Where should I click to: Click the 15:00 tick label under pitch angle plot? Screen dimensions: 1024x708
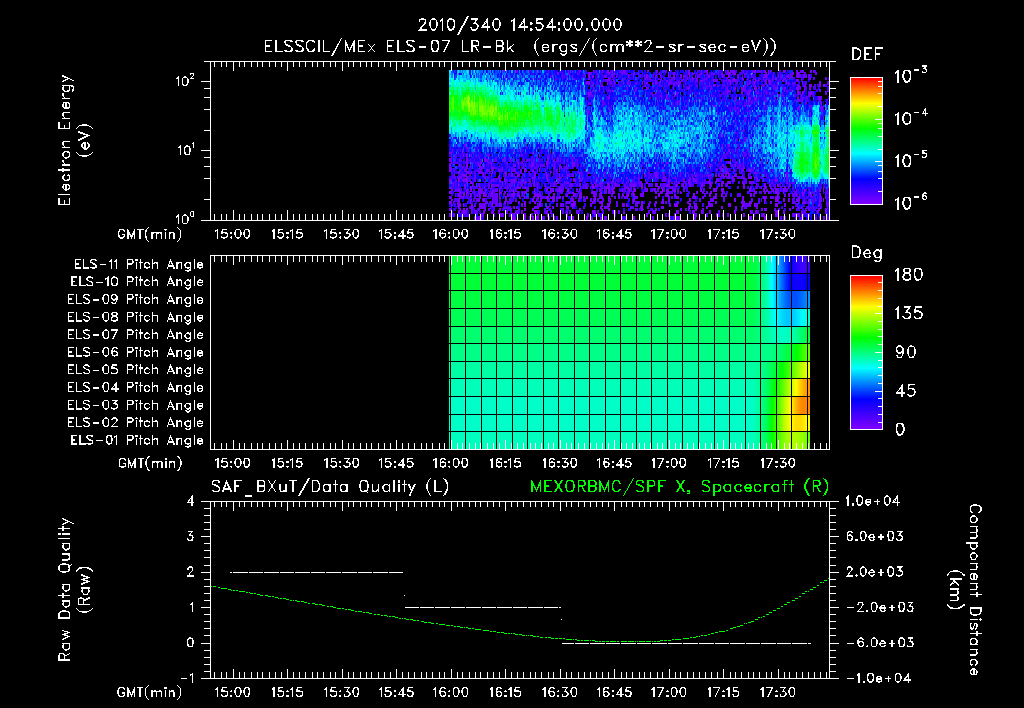click(x=232, y=464)
